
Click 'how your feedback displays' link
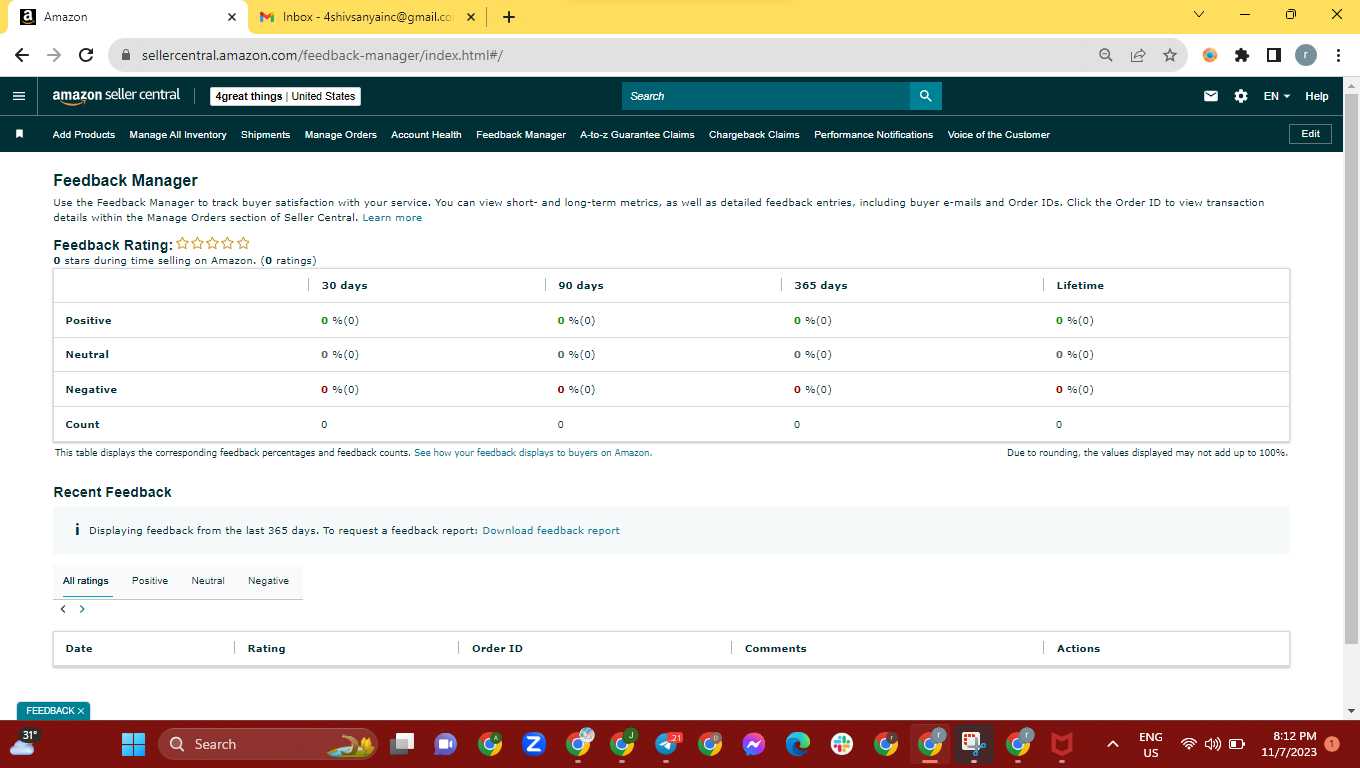[533, 453]
